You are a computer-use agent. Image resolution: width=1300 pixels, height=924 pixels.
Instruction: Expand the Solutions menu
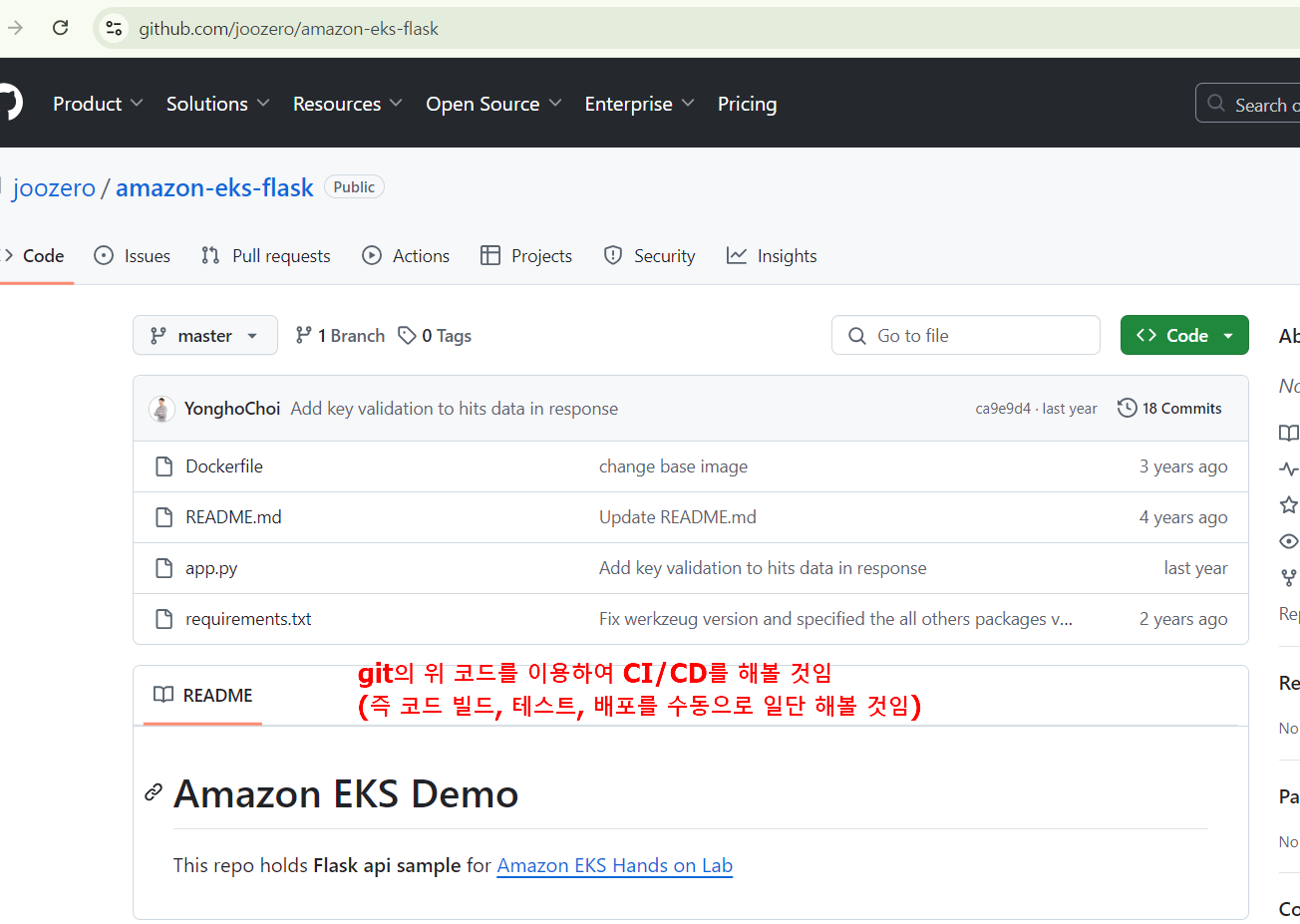217,104
